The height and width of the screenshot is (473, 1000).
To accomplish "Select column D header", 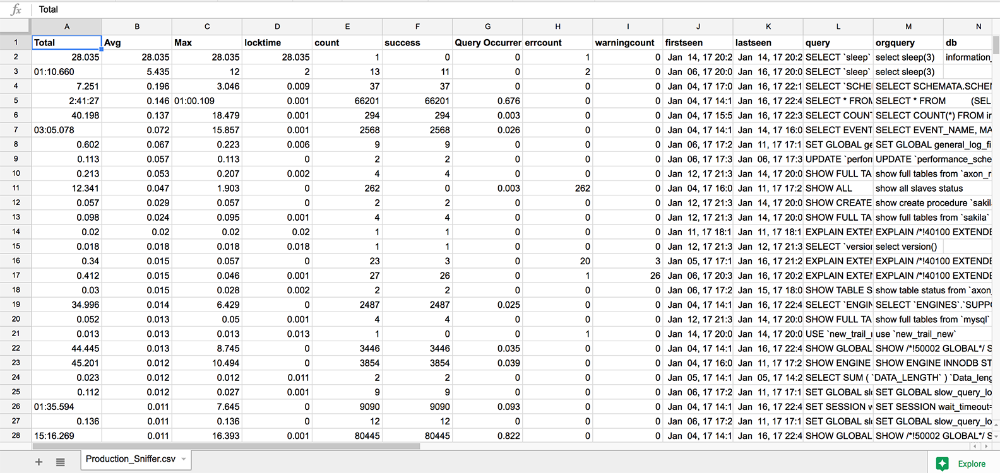I will pyautogui.click(x=277, y=27).
